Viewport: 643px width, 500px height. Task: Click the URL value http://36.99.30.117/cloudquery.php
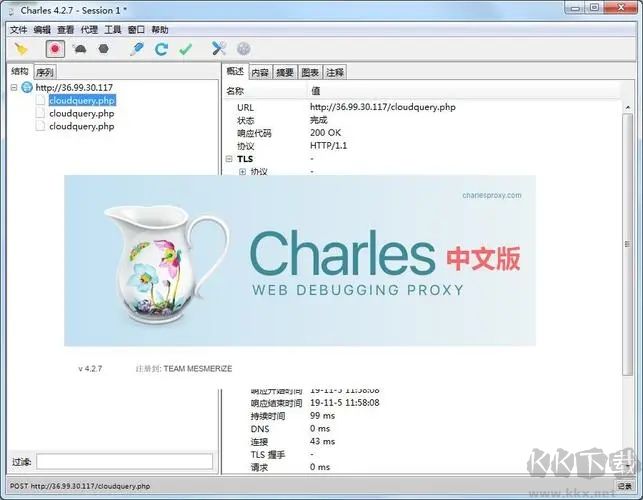[x=383, y=107]
